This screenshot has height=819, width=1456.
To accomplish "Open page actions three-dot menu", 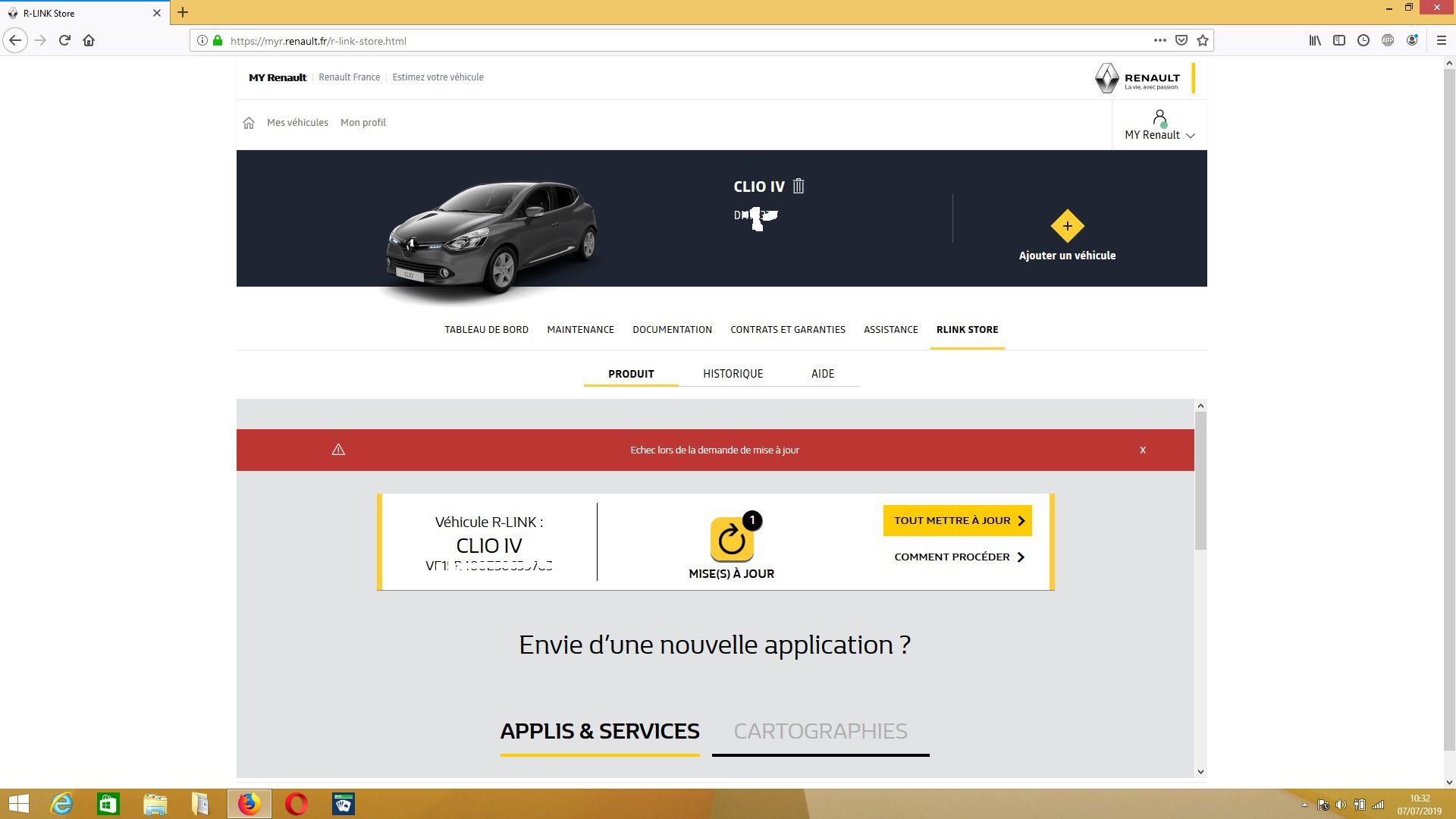I will click(x=1159, y=40).
